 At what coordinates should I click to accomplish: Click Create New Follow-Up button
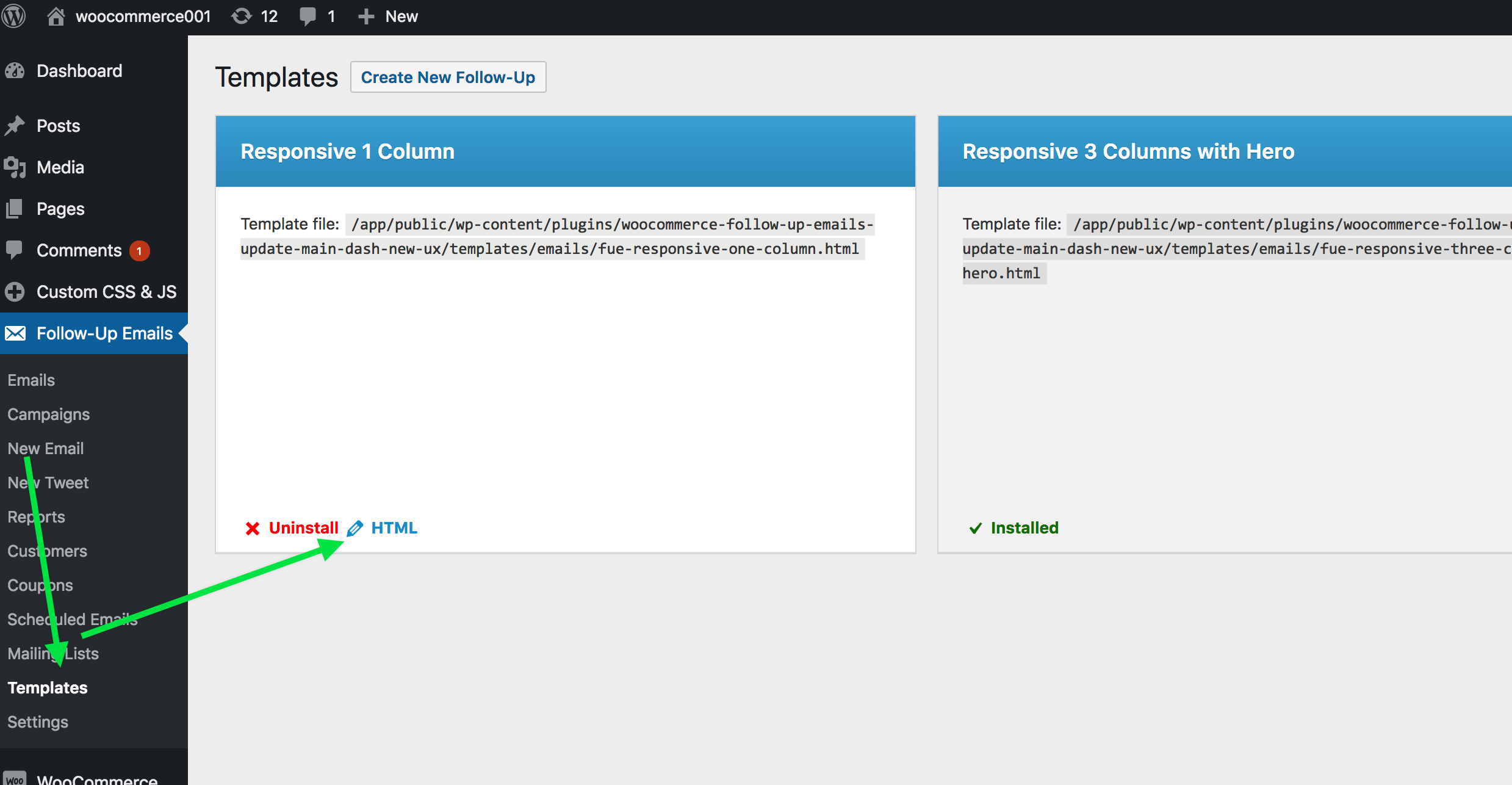(448, 77)
